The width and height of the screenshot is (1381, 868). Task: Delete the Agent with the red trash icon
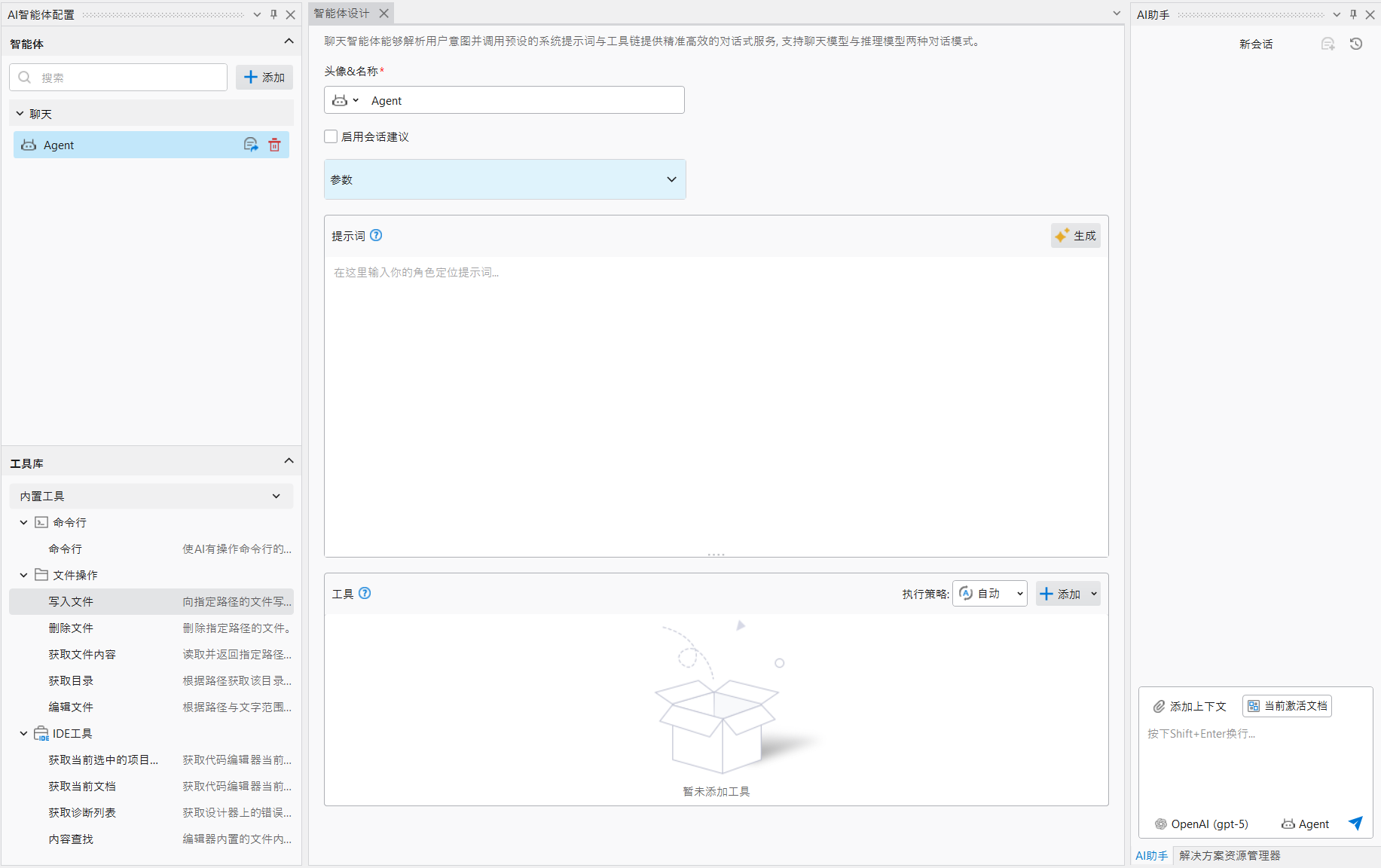pyautogui.click(x=274, y=145)
